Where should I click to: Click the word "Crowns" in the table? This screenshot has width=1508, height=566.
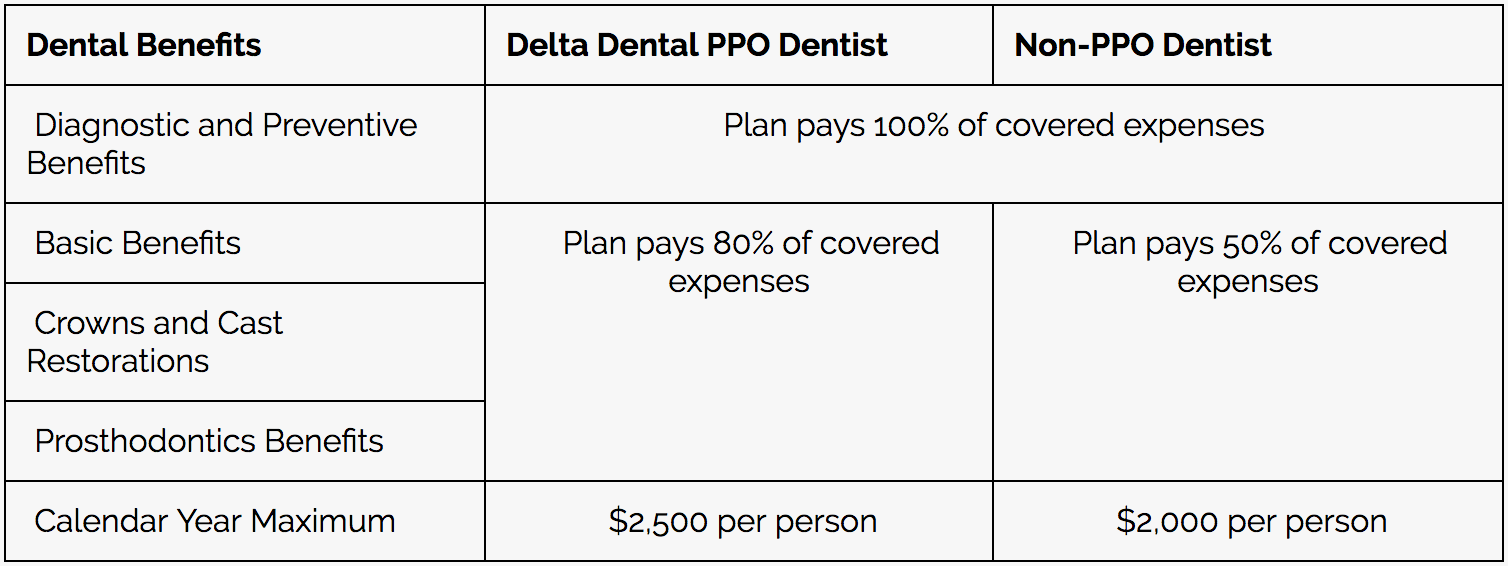(83, 323)
